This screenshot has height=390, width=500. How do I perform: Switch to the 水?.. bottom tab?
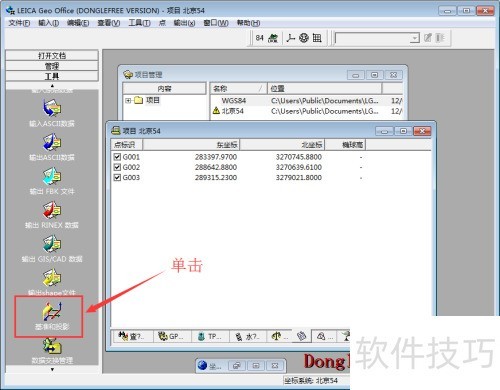click(248, 336)
